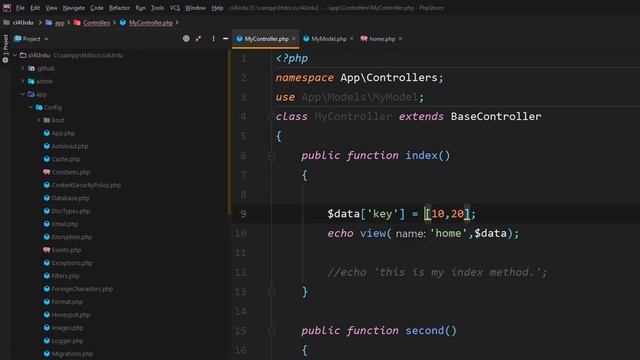Expand the admin folder
The width and height of the screenshot is (640, 360).
click(23, 81)
